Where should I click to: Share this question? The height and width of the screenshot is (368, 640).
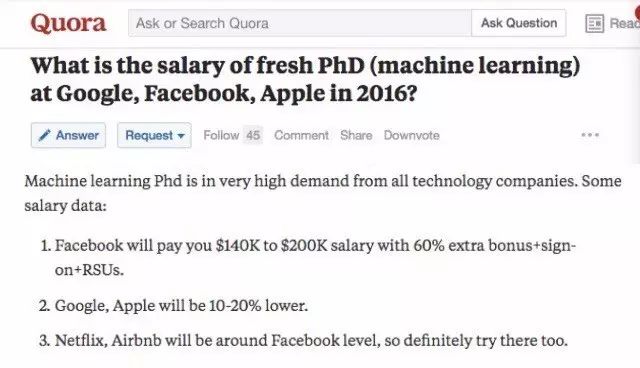pyautogui.click(x=356, y=135)
